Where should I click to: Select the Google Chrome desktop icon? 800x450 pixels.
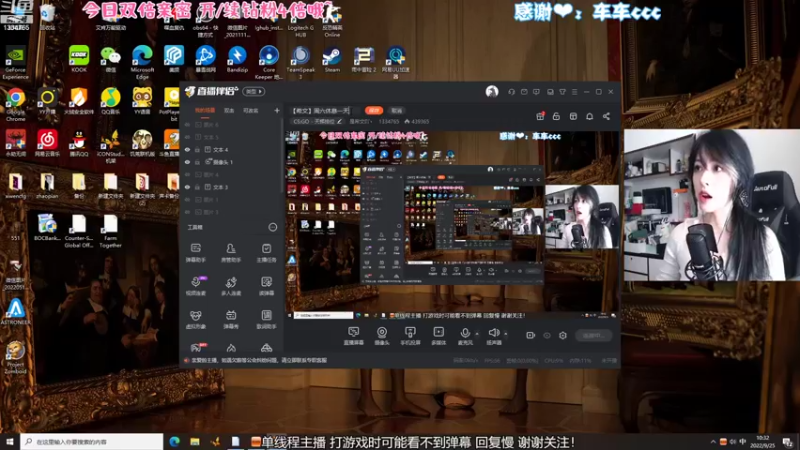click(x=16, y=105)
